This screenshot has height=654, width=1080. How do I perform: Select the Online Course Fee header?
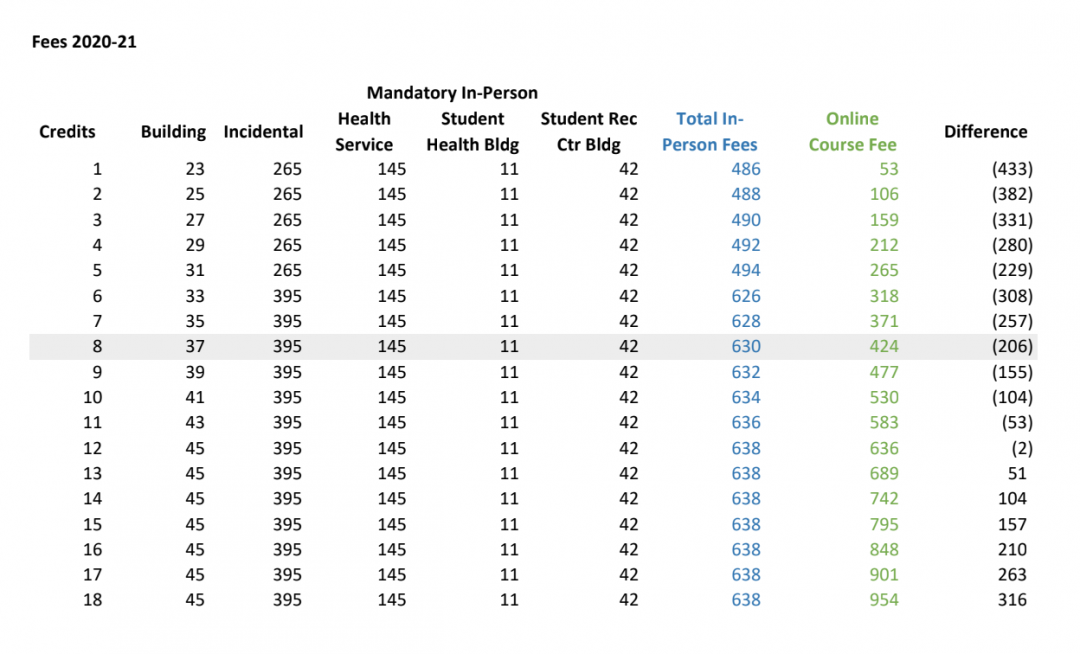[852, 132]
